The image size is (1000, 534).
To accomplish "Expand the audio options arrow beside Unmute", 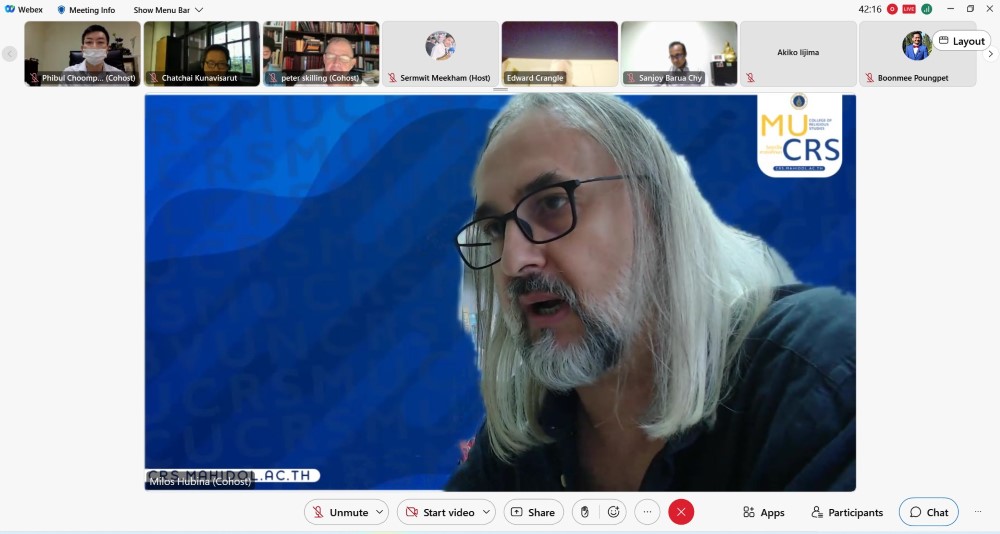I will coord(380,512).
